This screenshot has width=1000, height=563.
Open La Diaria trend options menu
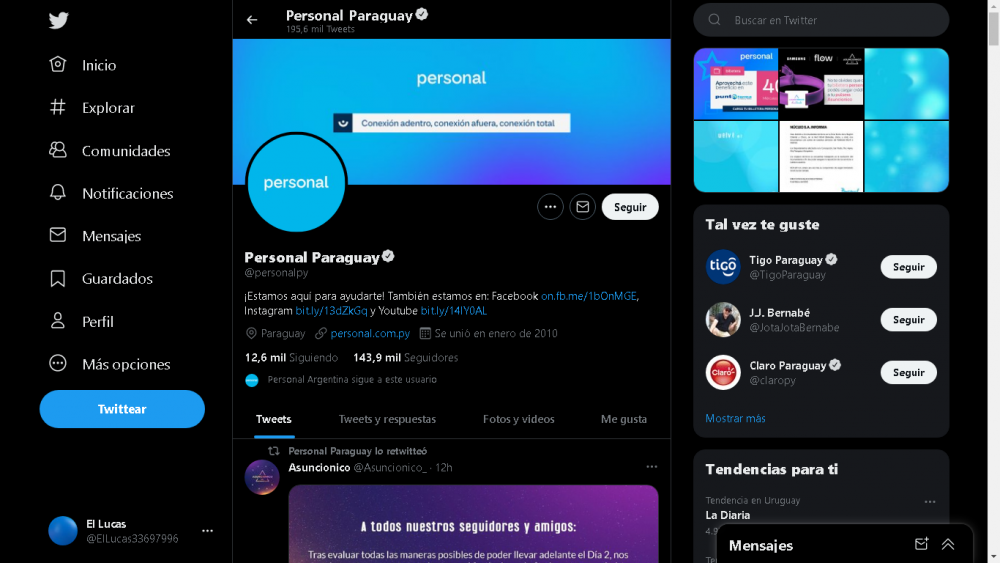pos(930,502)
